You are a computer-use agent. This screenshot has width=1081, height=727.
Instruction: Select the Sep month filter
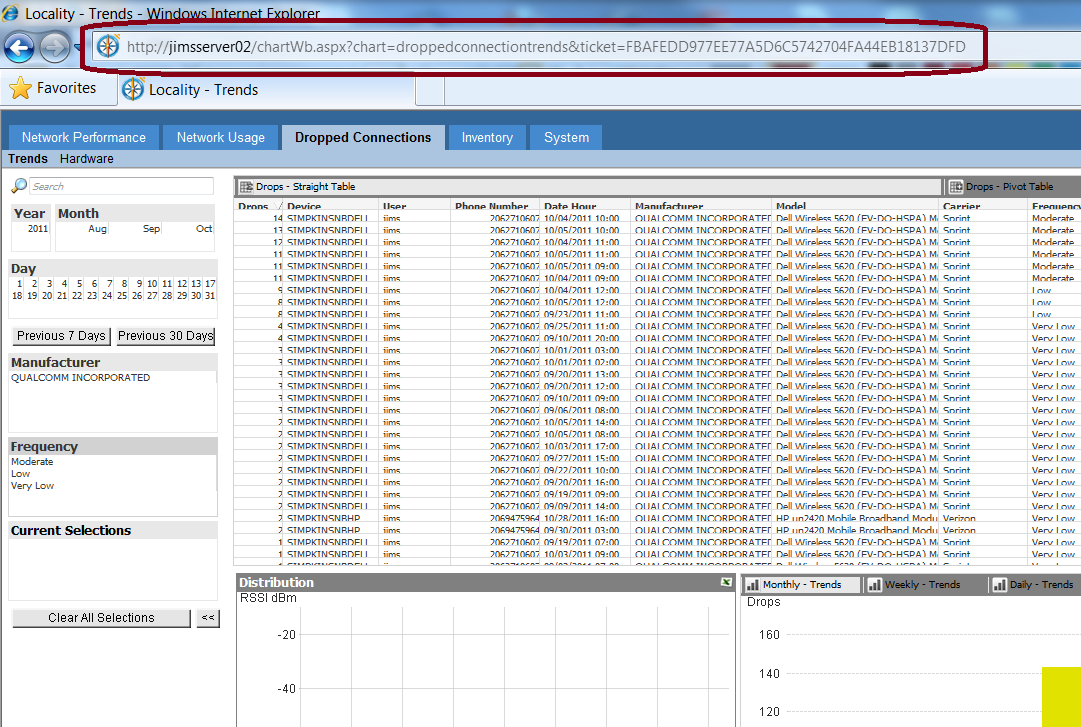coord(151,228)
